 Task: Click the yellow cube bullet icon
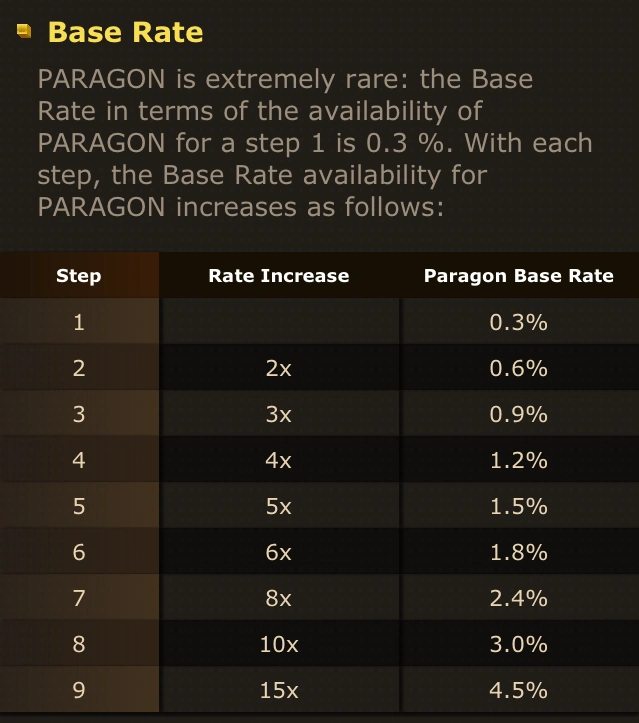tap(24, 31)
